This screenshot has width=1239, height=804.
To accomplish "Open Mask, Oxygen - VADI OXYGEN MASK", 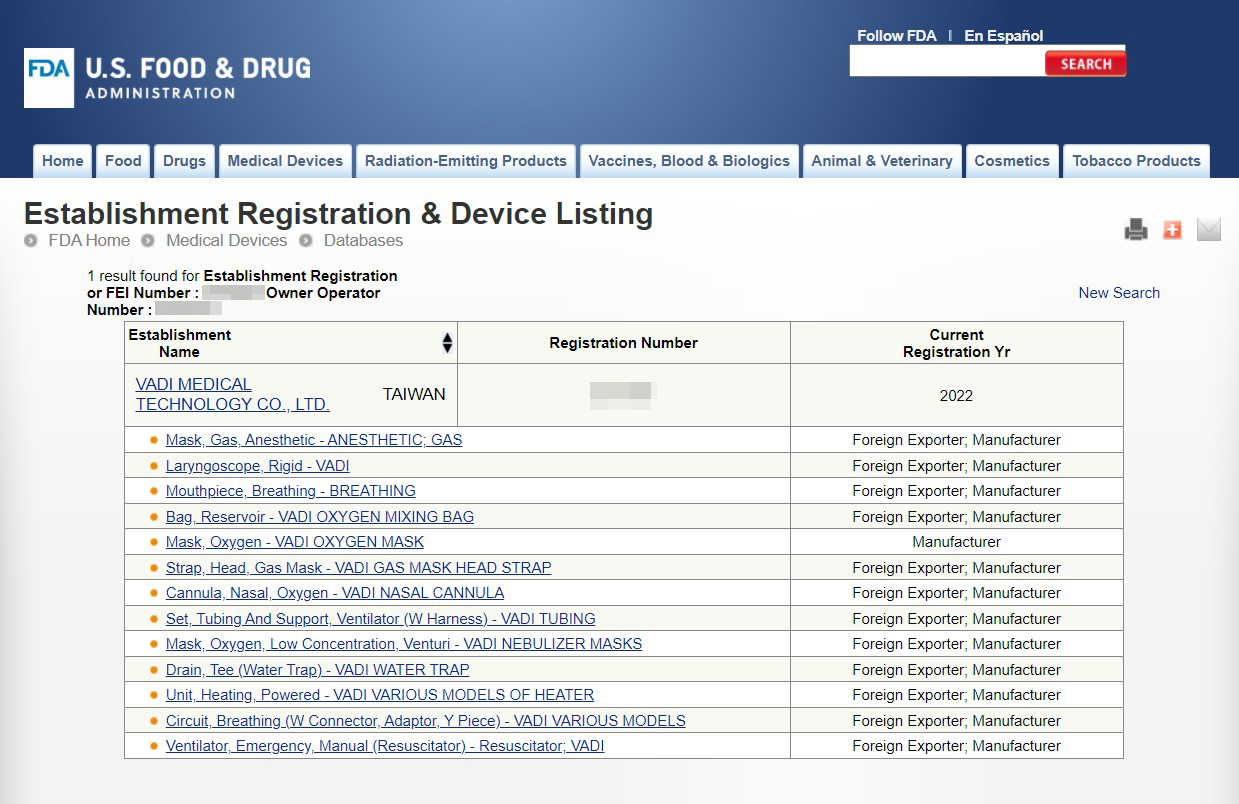I will 295,542.
